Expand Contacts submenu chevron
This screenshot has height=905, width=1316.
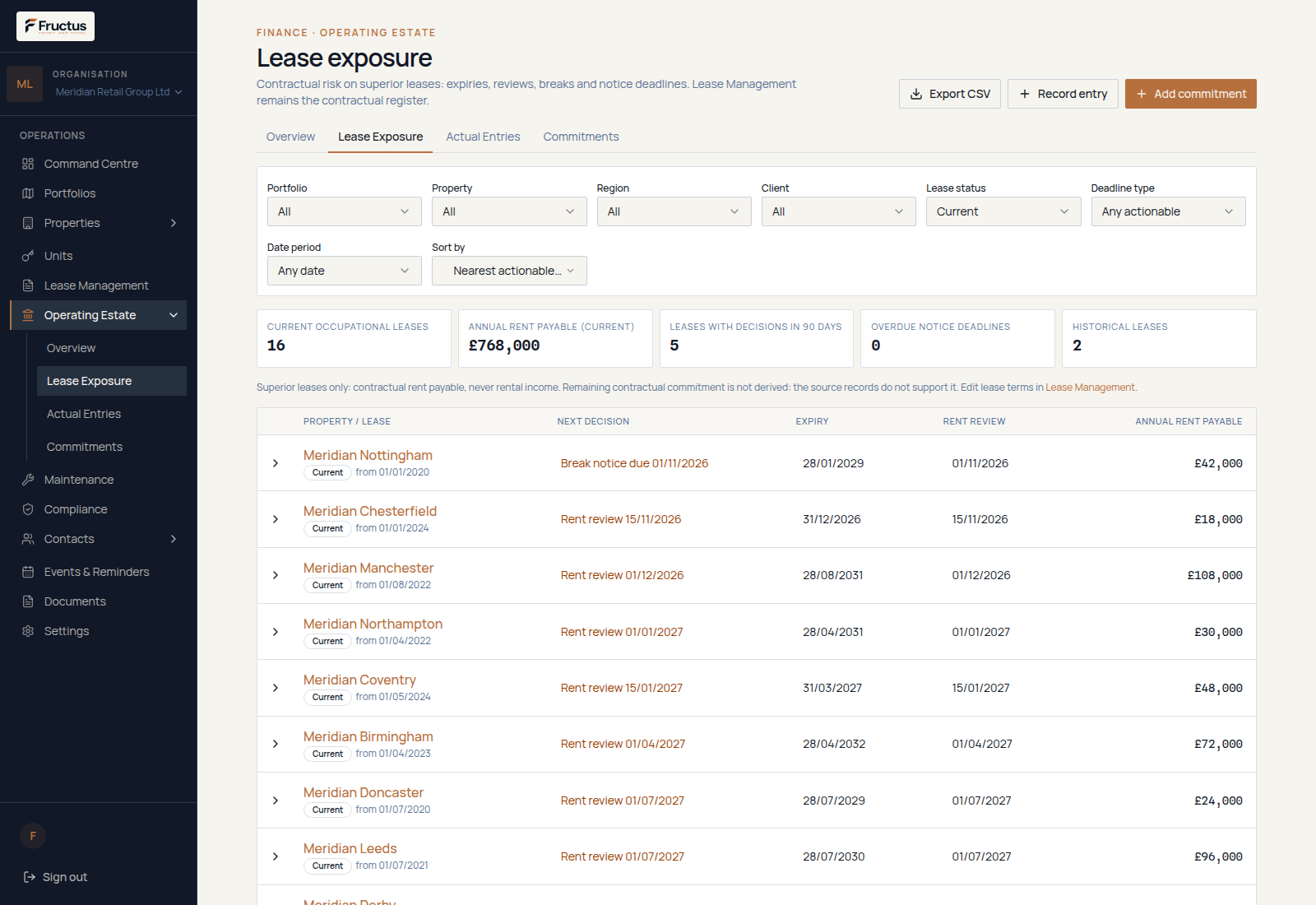pos(174,539)
